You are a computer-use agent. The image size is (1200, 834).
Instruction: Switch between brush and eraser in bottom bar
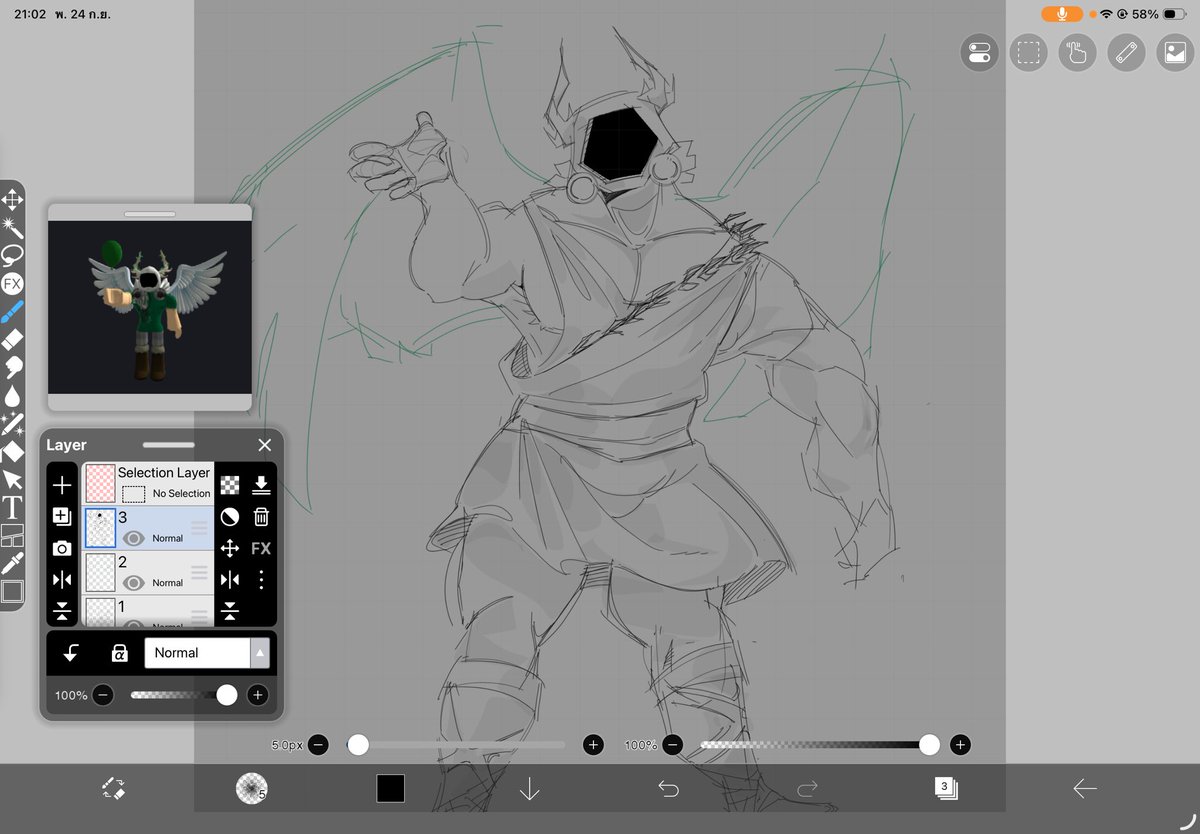coord(113,789)
